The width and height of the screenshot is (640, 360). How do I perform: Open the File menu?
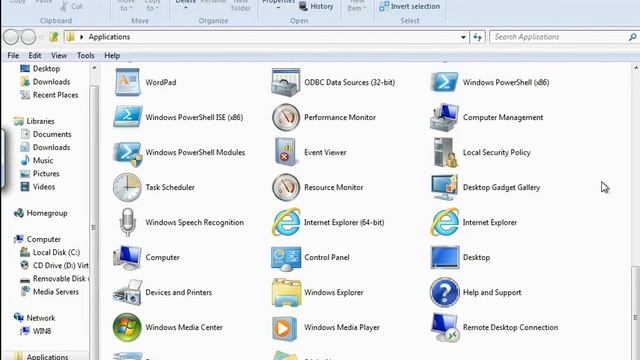[13, 56]
